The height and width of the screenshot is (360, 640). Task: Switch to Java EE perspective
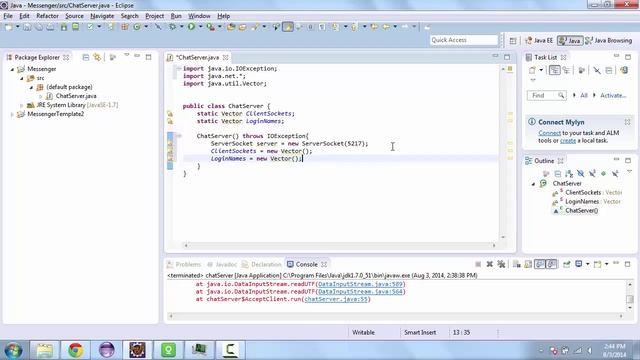[539, 40]
